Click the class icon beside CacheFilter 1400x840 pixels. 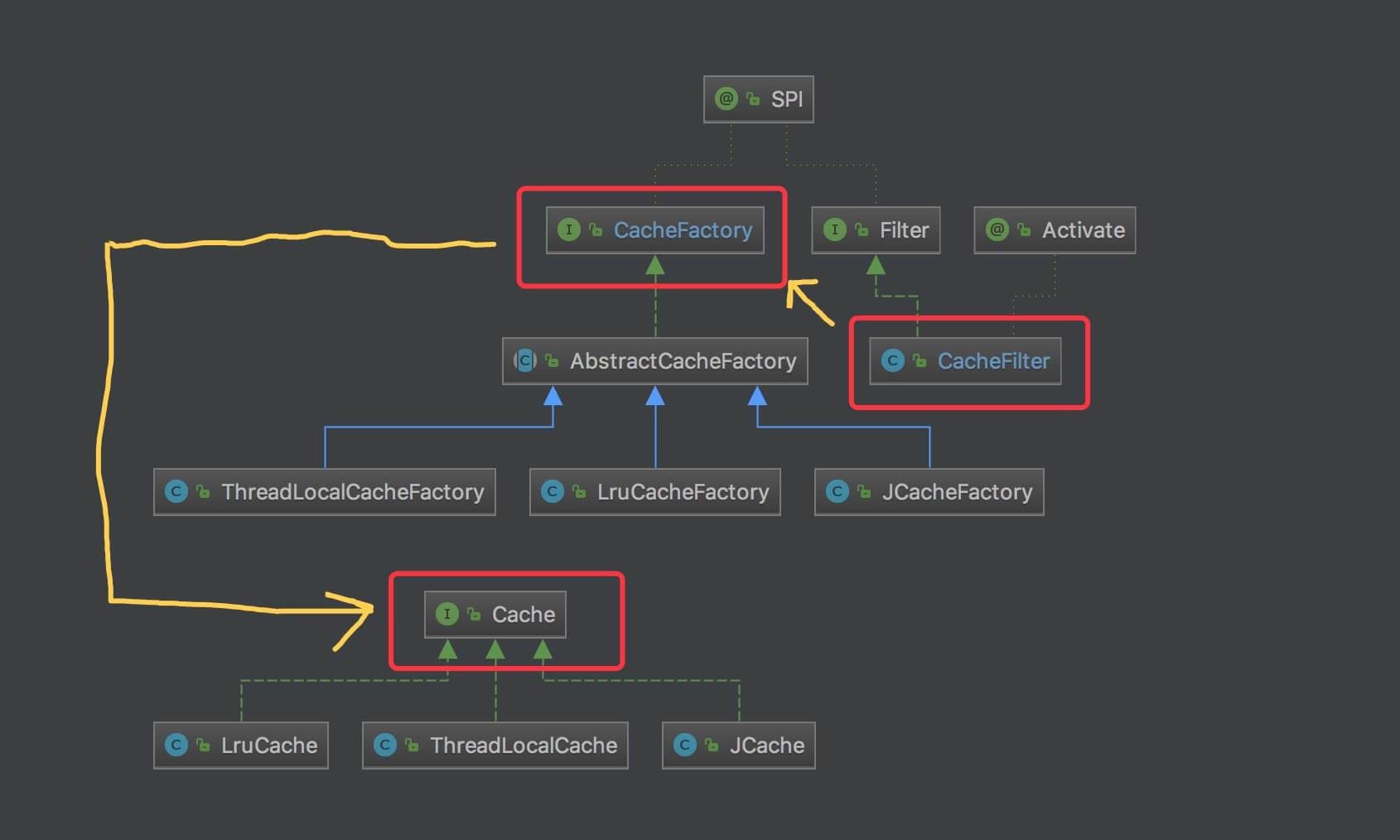[892, 360]
